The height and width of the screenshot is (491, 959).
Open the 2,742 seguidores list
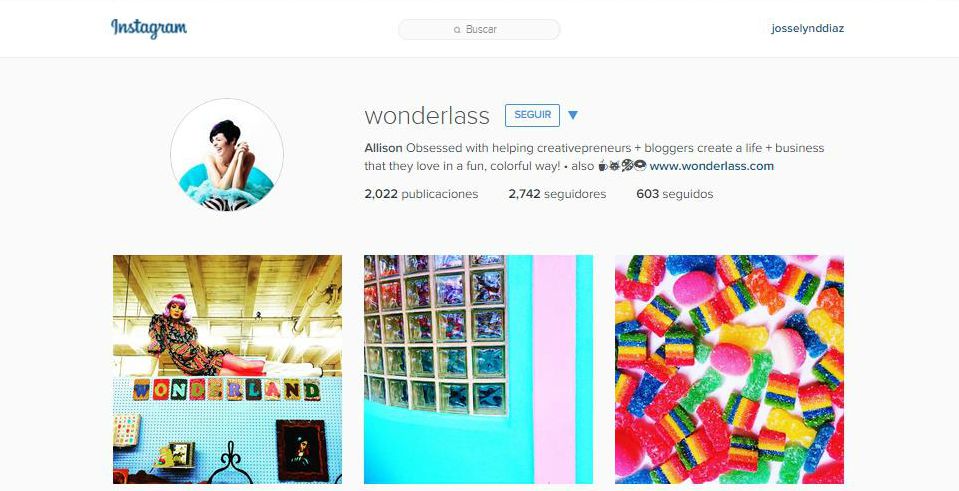[x=557, y=194]
